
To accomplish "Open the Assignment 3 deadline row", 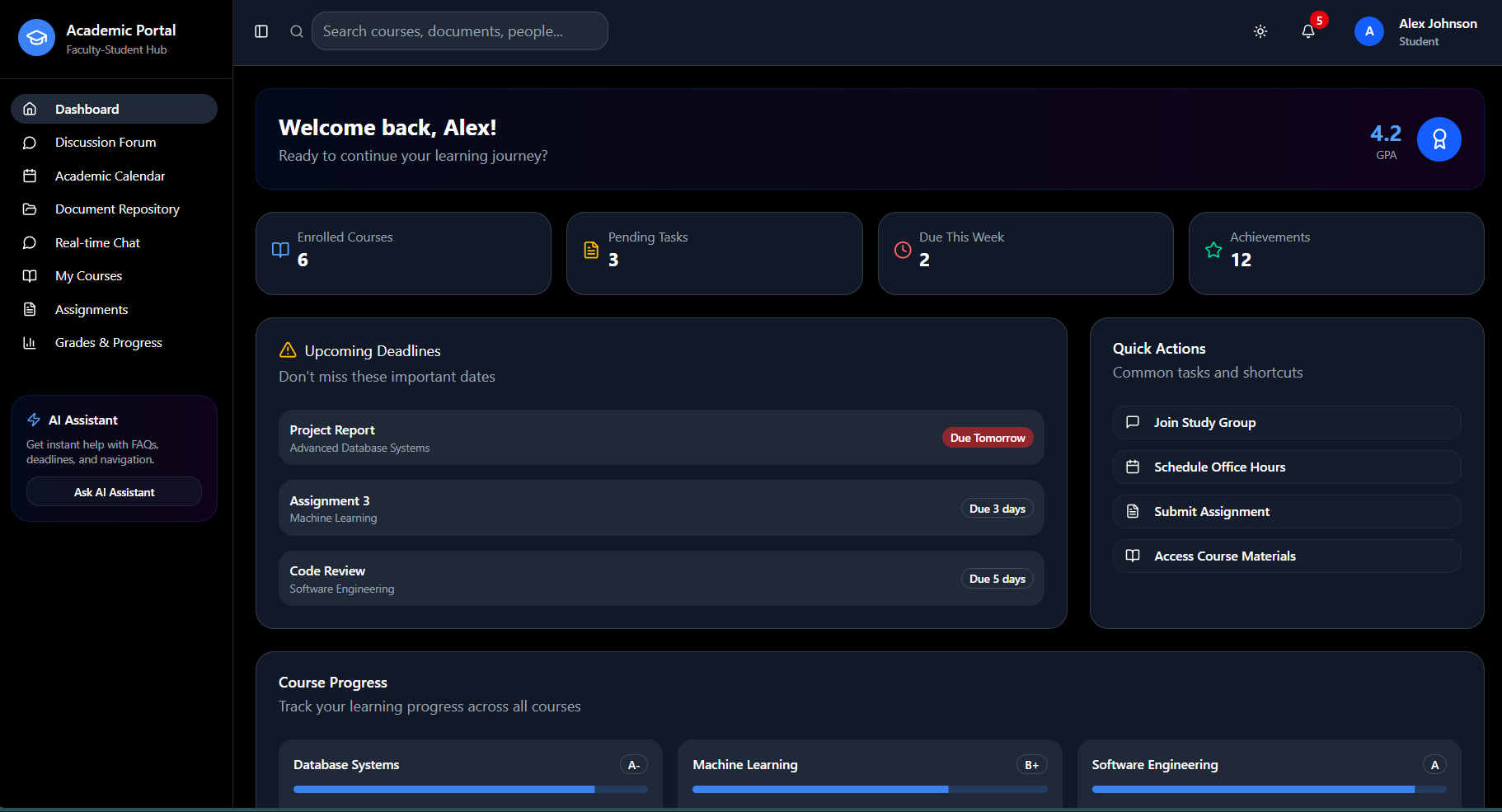I will pyautogui.click(x=661, y=509).
